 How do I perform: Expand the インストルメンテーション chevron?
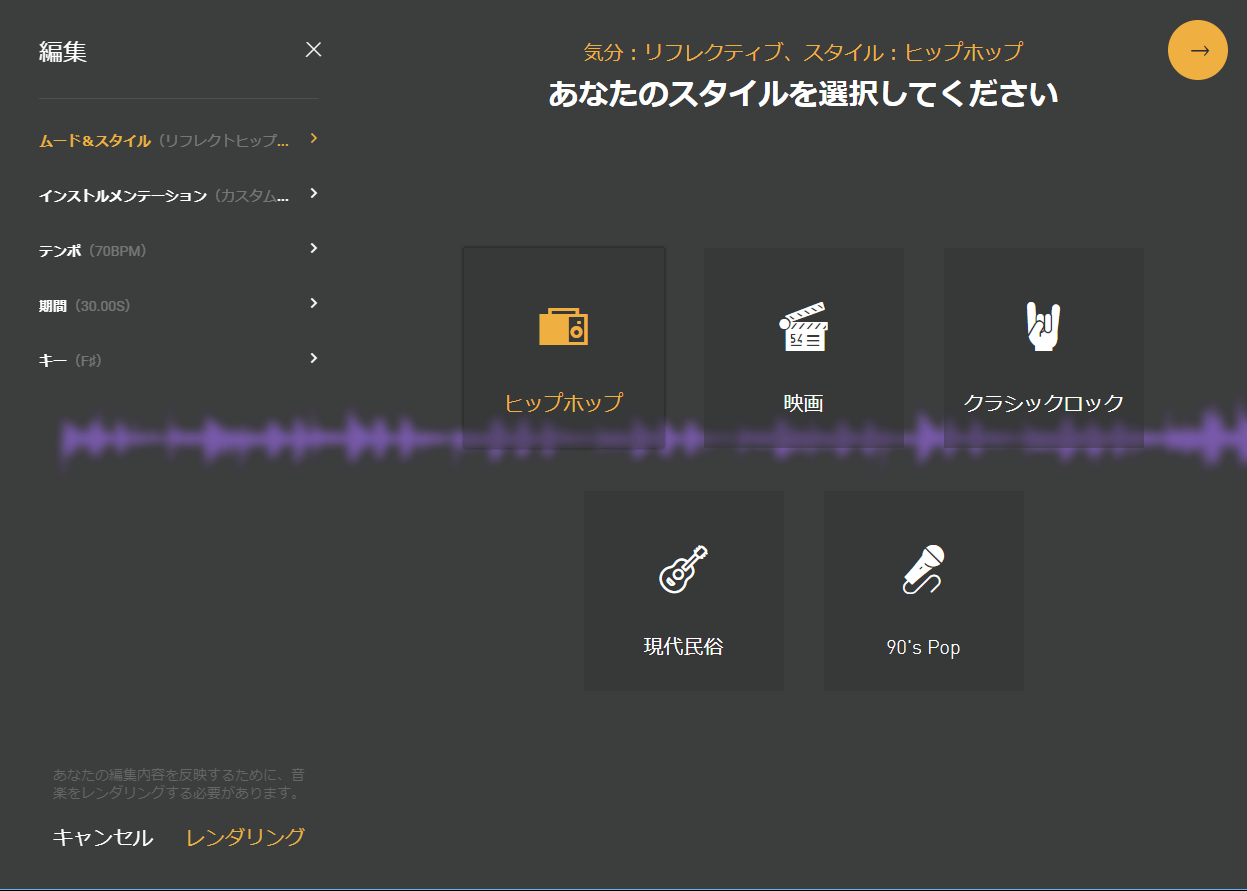[314, 194]
